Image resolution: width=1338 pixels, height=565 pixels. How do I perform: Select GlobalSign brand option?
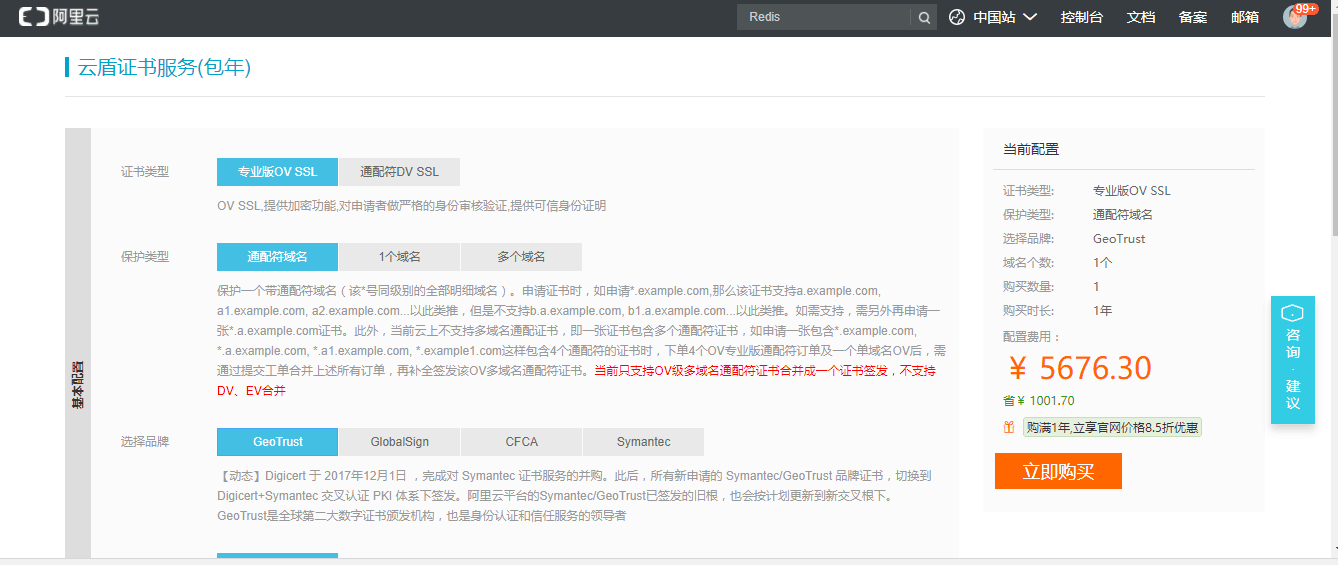click(400, 442)
